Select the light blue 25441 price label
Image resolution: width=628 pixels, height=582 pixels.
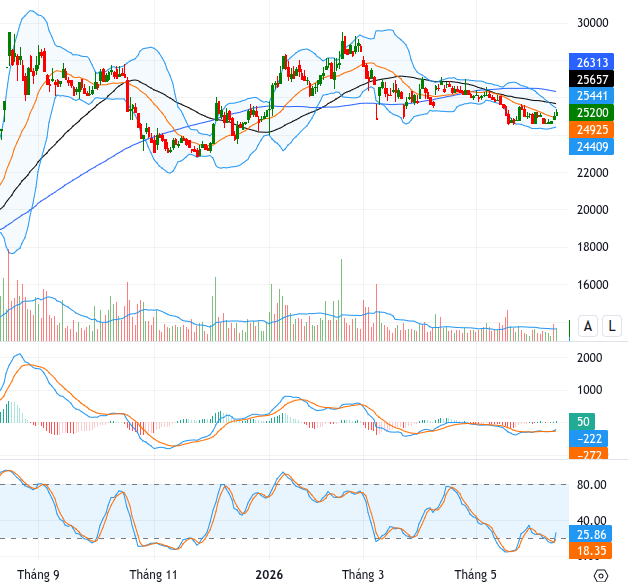(592, 96)
